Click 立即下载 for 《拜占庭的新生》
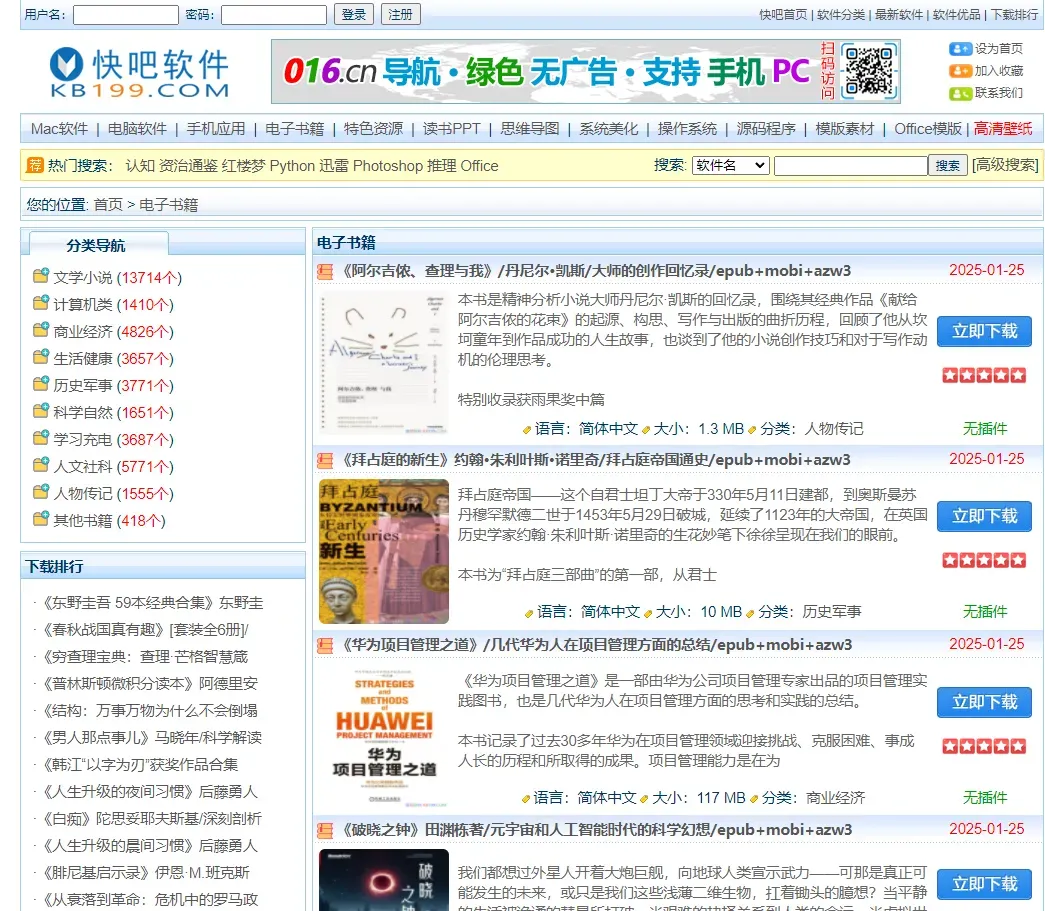This screenshot has height=911, width=1045. click(984, 516)
